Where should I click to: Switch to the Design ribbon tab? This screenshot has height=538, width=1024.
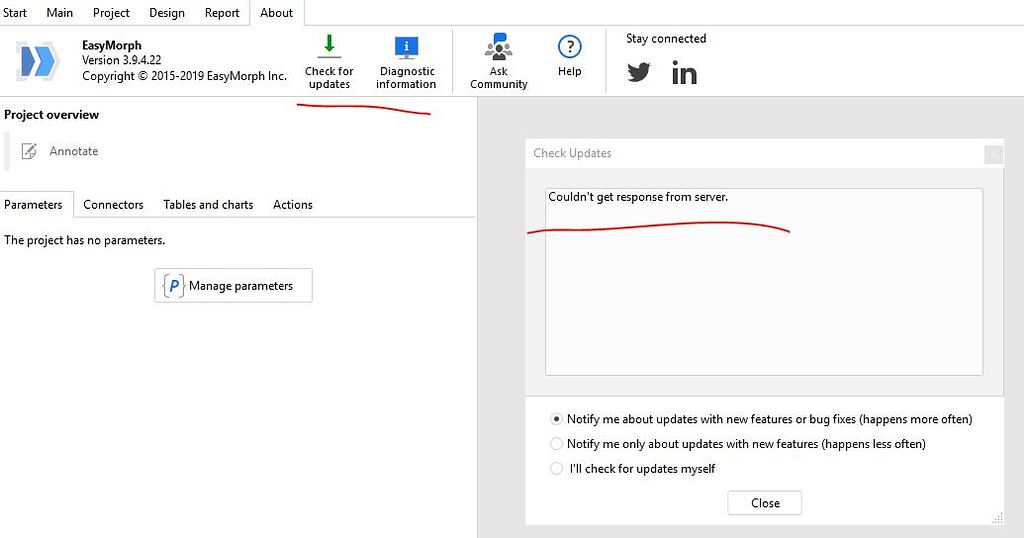pyautogui.click(x=167, y=13)
